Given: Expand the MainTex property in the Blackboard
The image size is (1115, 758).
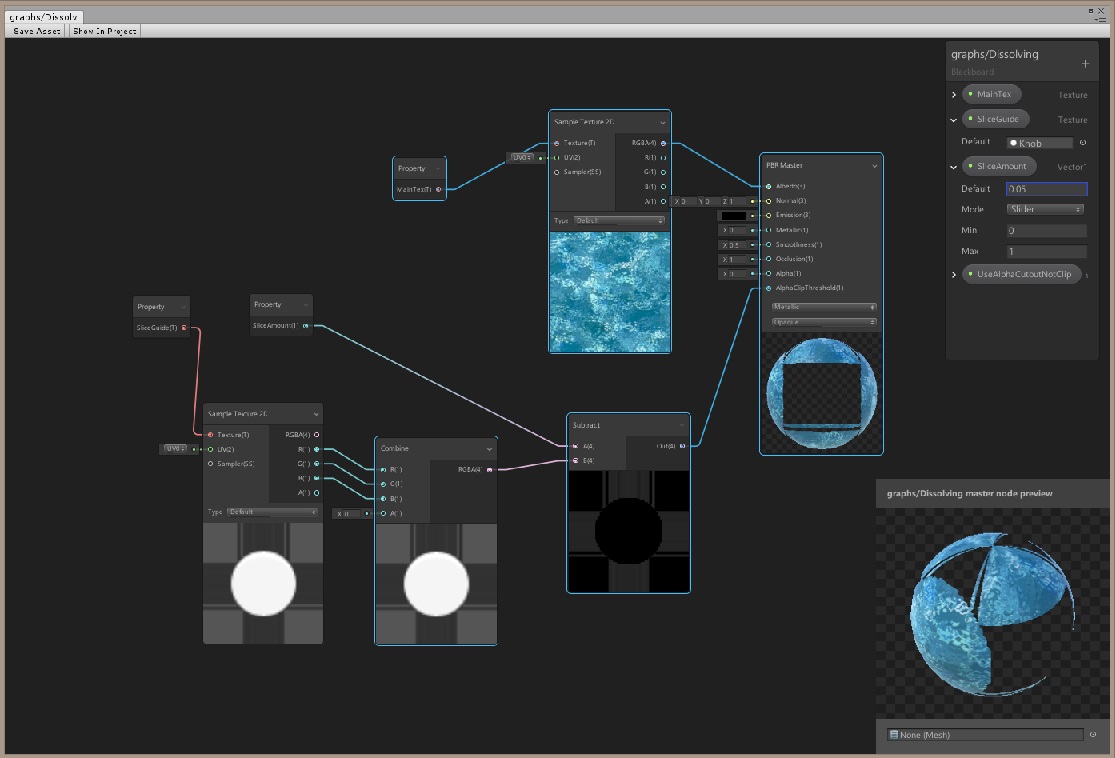Looking at the screenshot, I should coord(952,94).
